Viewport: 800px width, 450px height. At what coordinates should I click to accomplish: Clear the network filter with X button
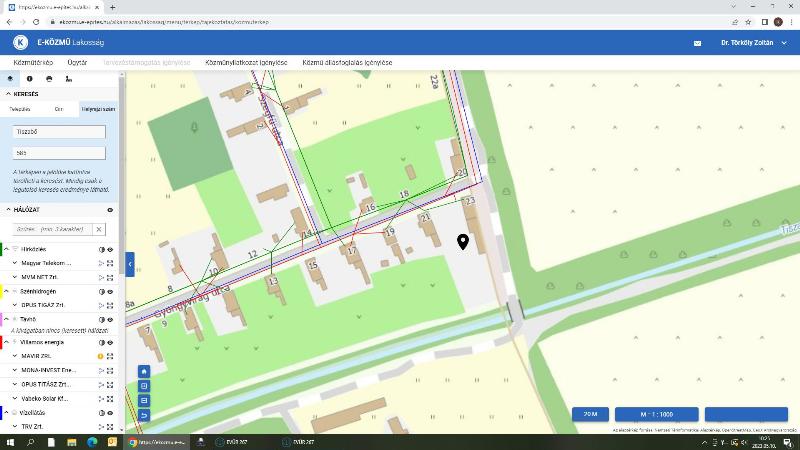pyautogui.click(x=99, y=229)
